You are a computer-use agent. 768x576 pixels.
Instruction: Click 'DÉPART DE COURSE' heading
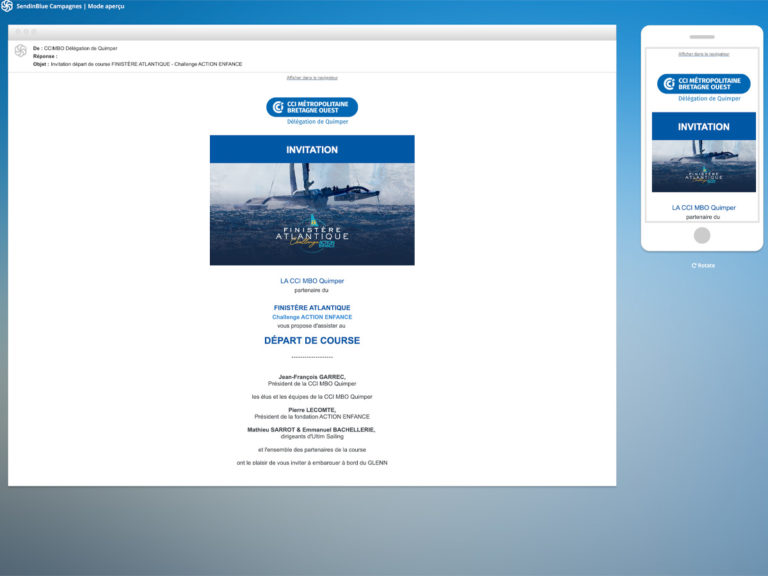point(312,340)
